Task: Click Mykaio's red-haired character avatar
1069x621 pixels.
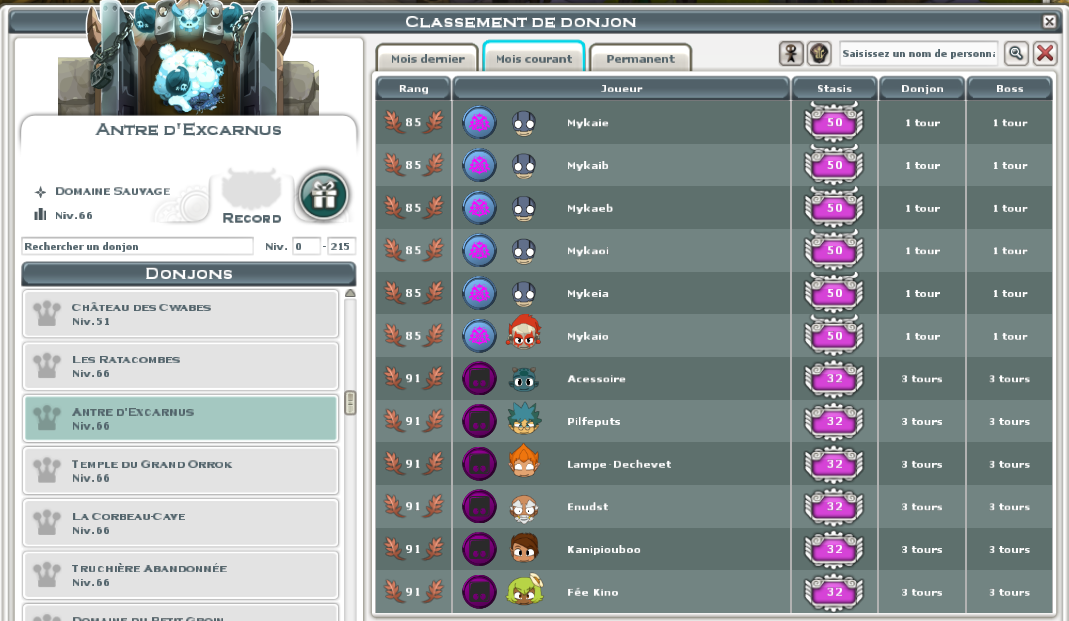Action: [x=523, y=334]
